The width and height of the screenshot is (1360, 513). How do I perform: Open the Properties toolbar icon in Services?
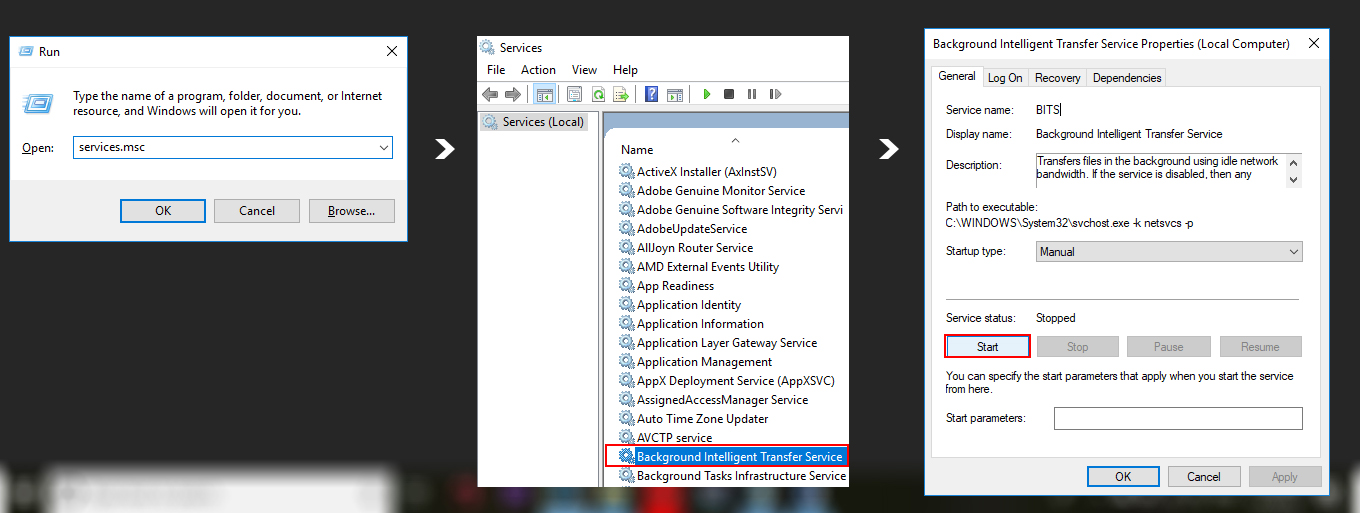click(x=574, y=94)
